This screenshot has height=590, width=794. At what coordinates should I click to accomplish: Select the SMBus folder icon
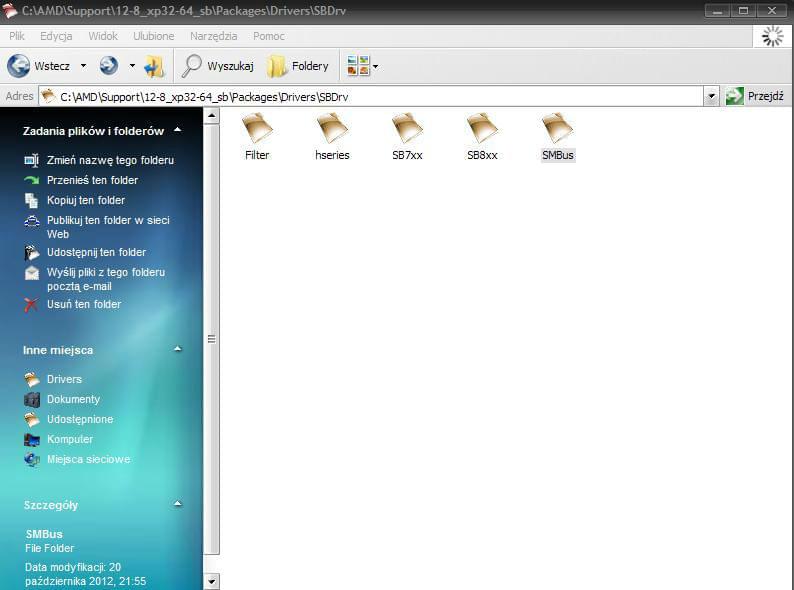pyautogui.click(x=557, y=128)
